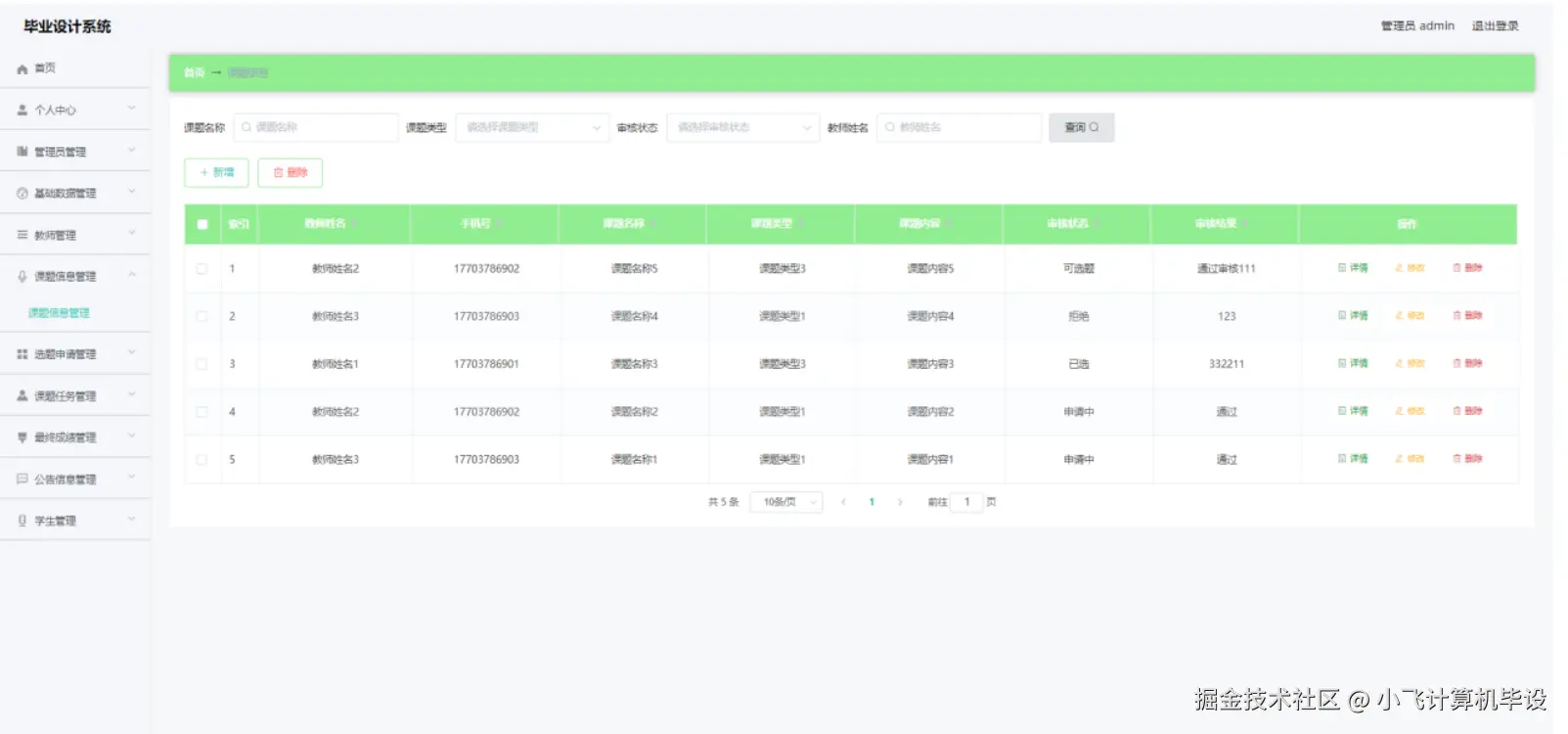Go to previous page arrow in pagination
The width and height of the screenshot is (1568, 734).
pyautogui.click(x=843, y=502)
